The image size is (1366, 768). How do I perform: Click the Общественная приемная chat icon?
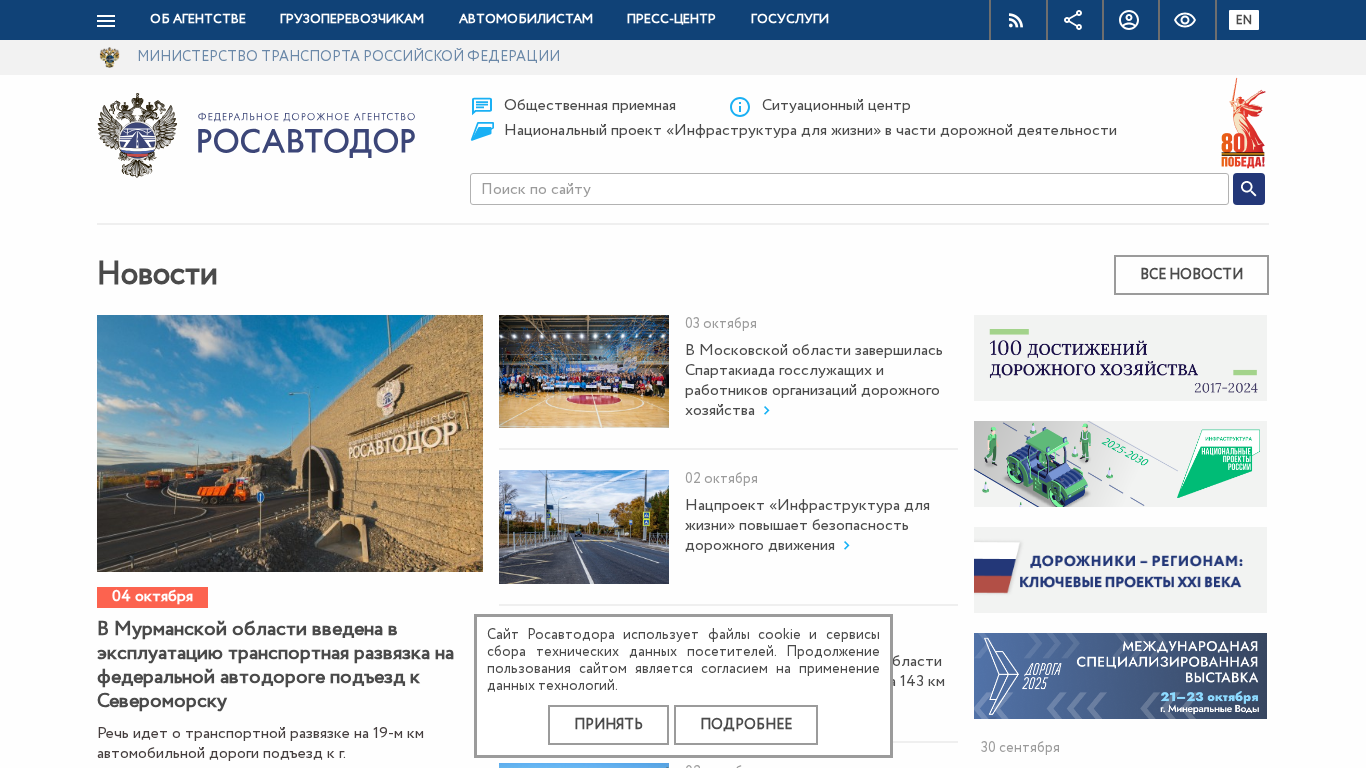tap(482, 106)
